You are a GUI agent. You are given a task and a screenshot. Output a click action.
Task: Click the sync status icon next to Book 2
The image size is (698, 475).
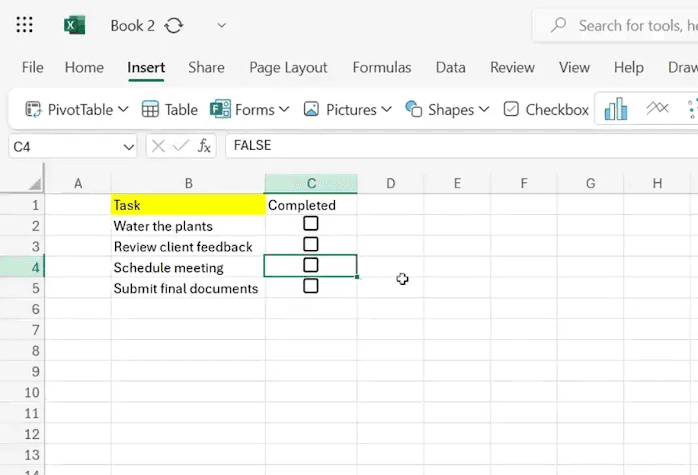click(x=174, y=26)
